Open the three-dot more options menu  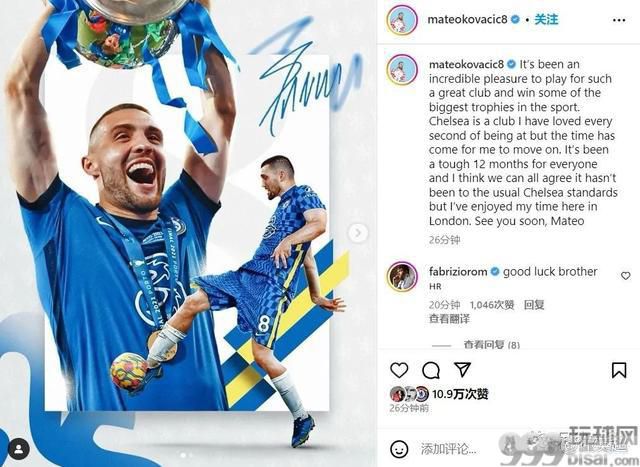(619, 20)
